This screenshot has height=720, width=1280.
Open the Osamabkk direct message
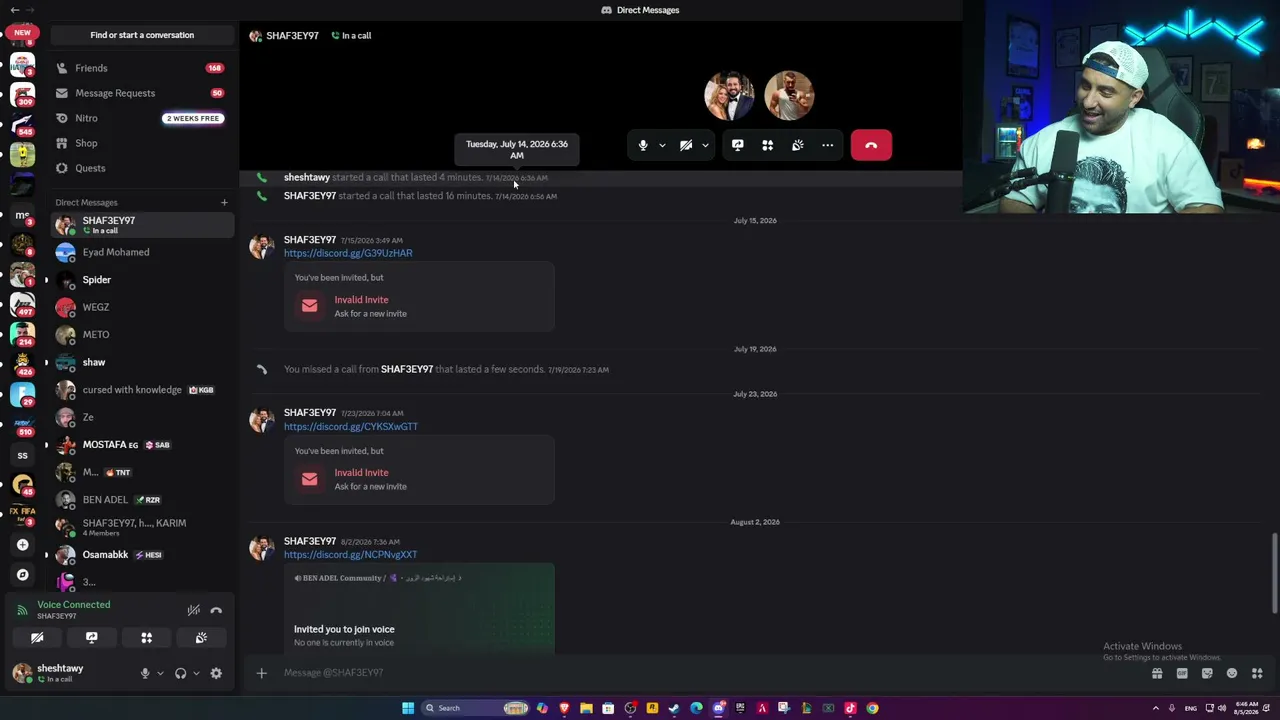coord(142,555)
